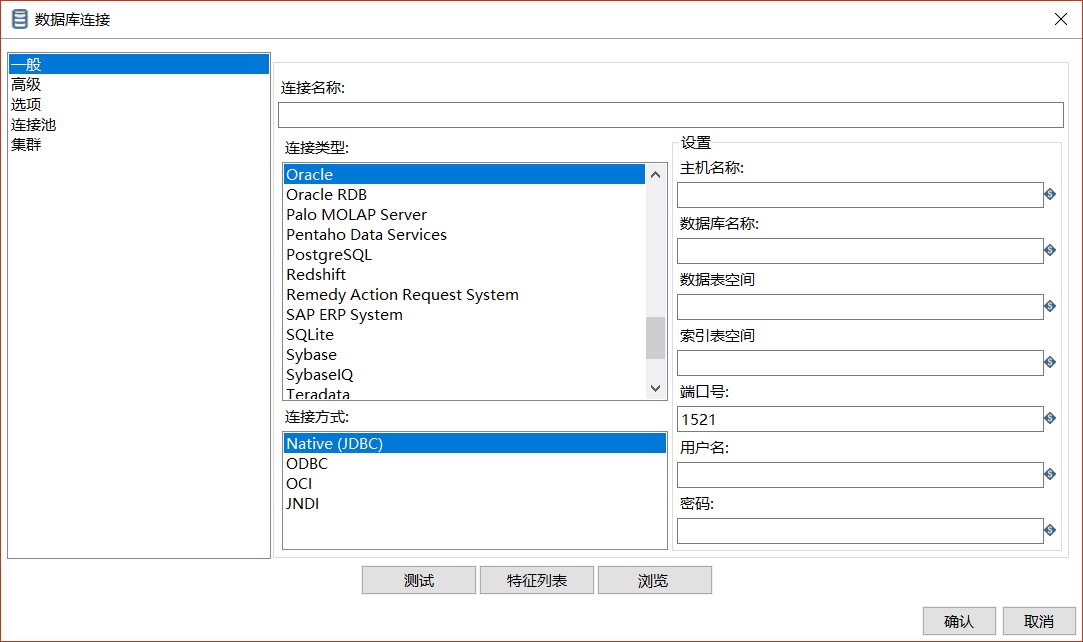Confirm with the 确认 button
The height and width of the screenshot is (642, 1083).
click(x=959, y=621)
